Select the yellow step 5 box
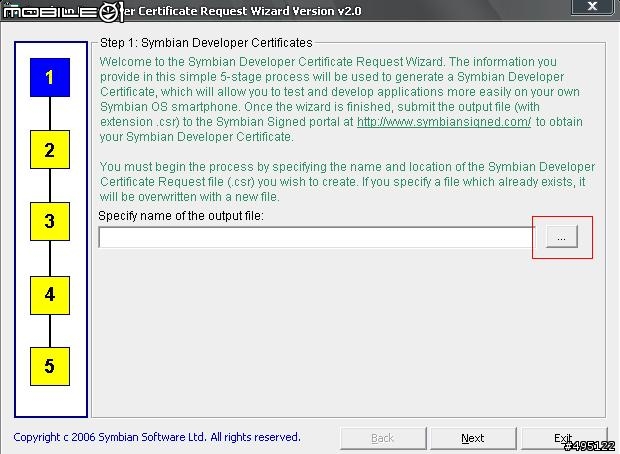Viewport: 620px width, 454px height. pyautogui.click(x=50, y=366)
